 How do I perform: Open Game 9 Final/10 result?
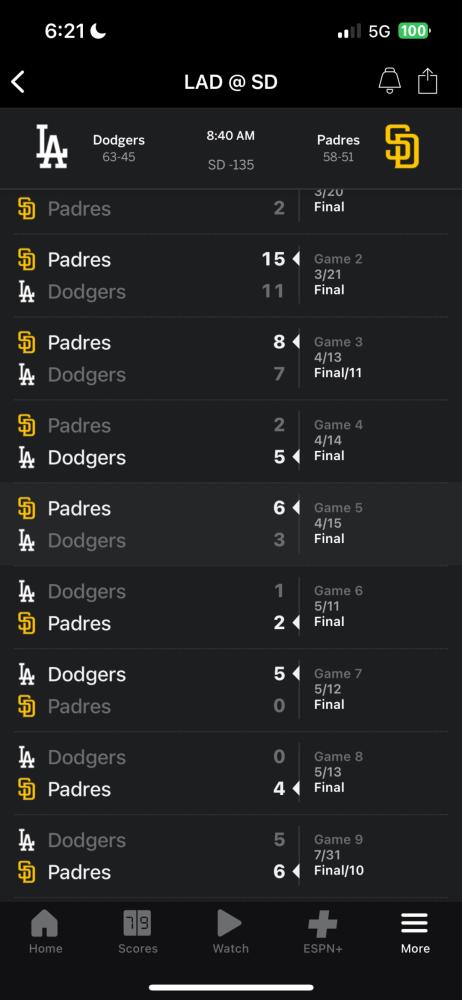pyautogui.click(x=231, y=856)
